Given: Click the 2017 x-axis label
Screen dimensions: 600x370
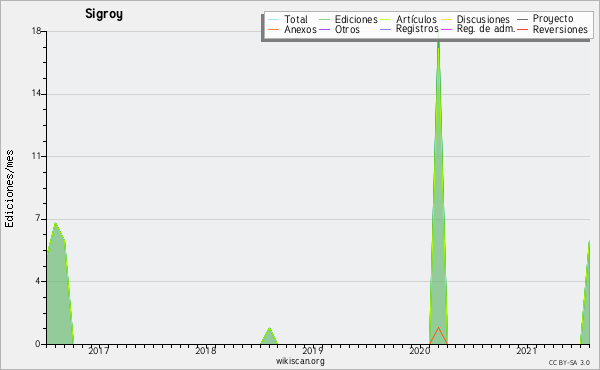Looking at the screenshot, I should [x=99, y=350].
